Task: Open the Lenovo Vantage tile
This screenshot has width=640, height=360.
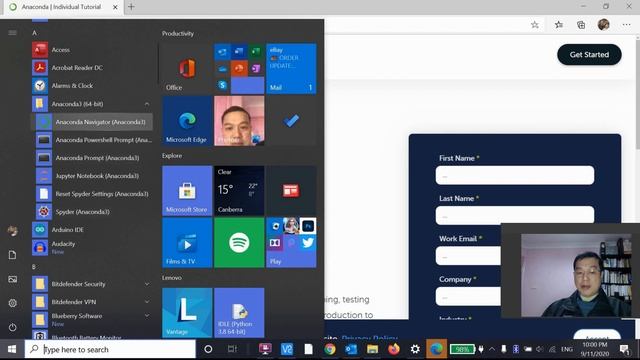Action: point(187,313)
